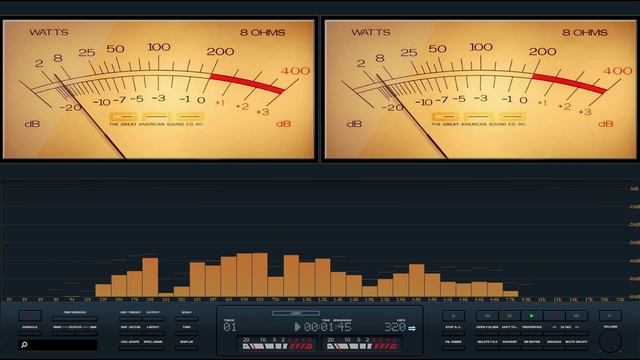This screenshot has height=360, width=640.
Task: Click the spectrum analyzer bars
Action: (307, 275)
